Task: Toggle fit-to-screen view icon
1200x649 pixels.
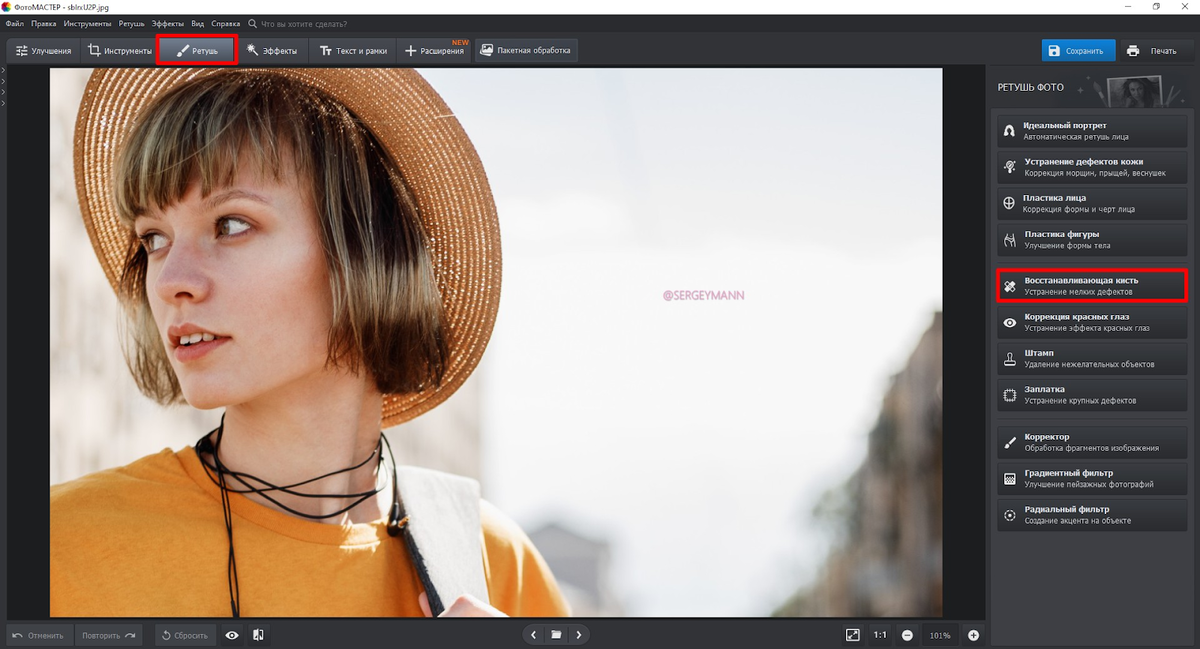Action: [852, 635]
